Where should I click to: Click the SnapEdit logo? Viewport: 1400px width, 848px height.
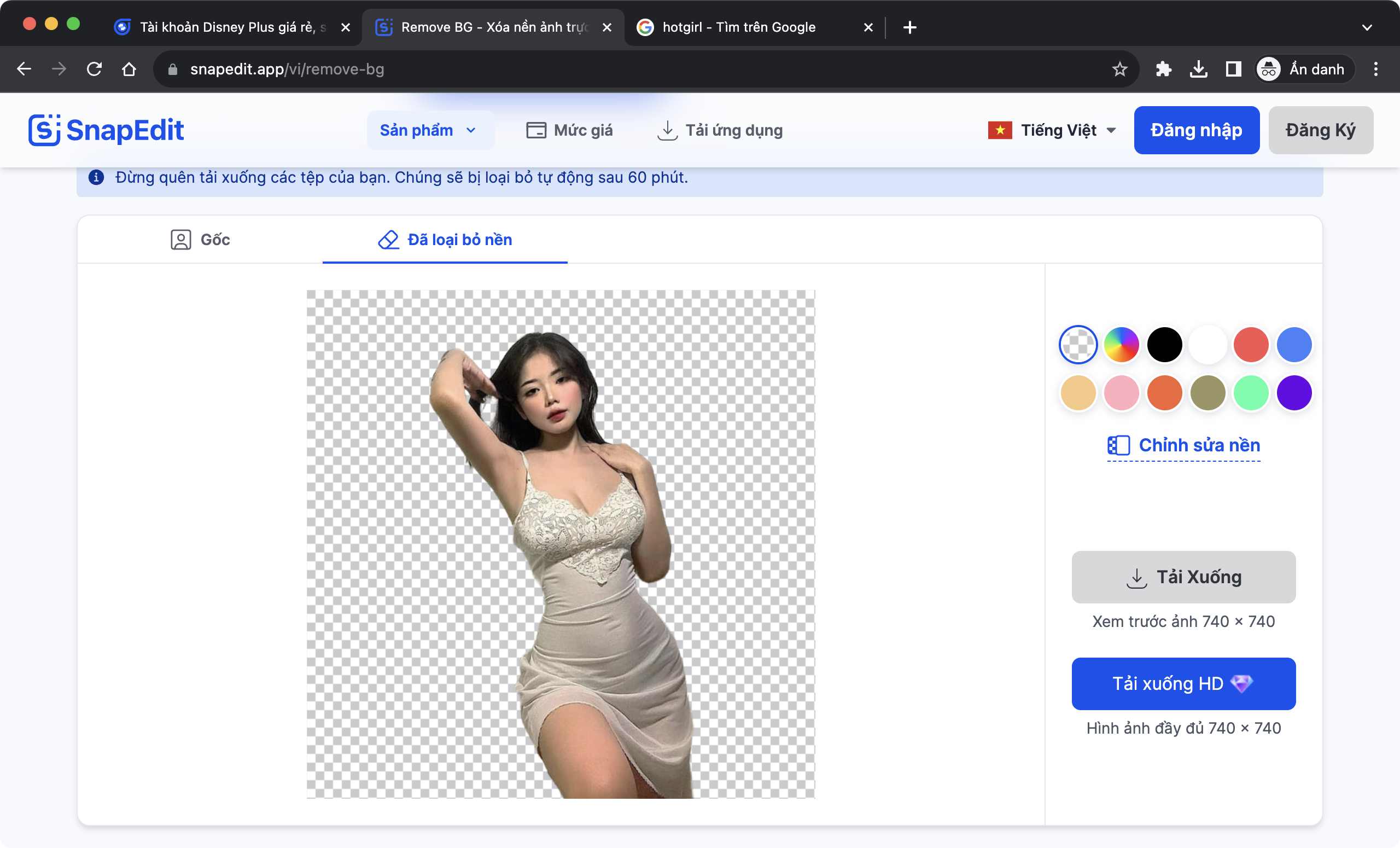tap(106, 130)
